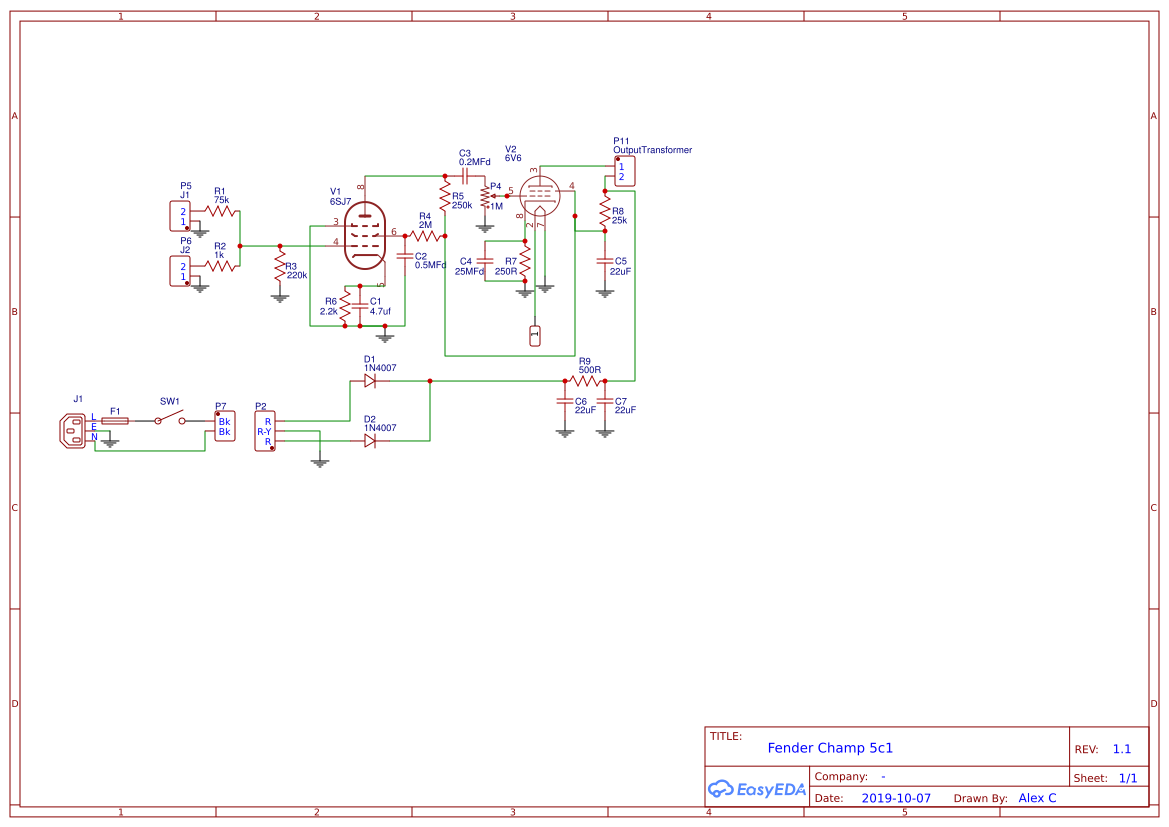
Task: Select capacitor C5 symbol
Action: pos(605,261)
